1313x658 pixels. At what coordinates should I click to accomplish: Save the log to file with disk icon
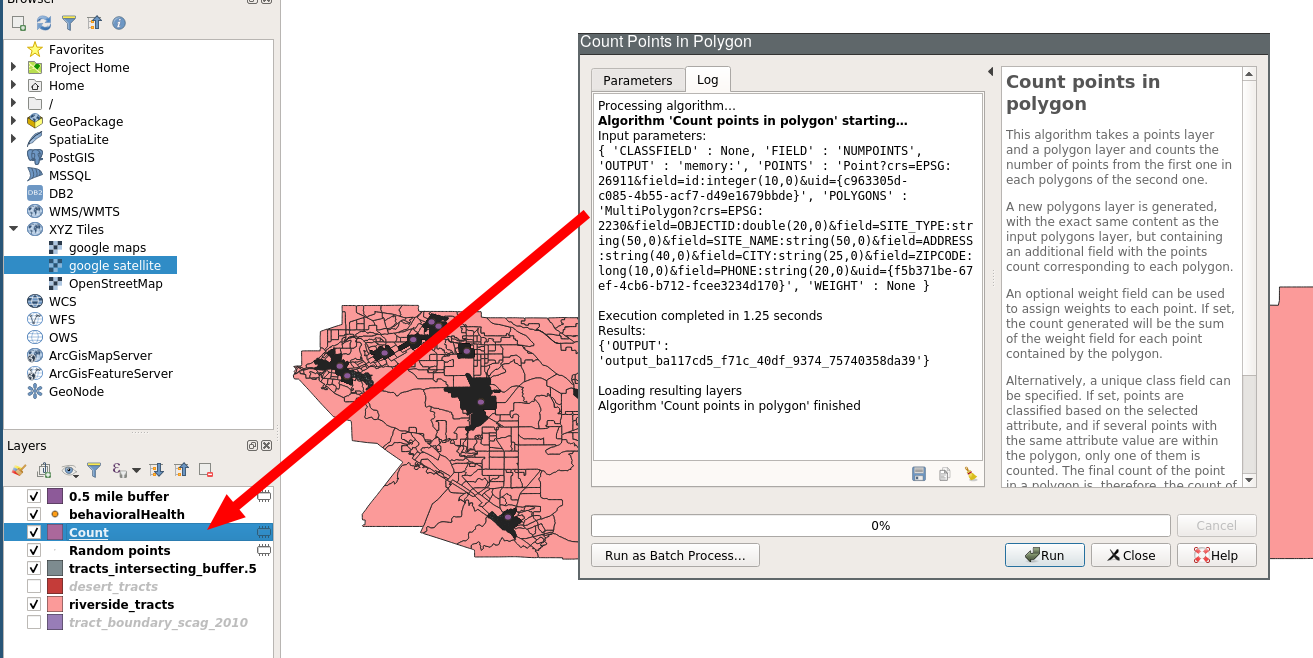click(918, 474)
